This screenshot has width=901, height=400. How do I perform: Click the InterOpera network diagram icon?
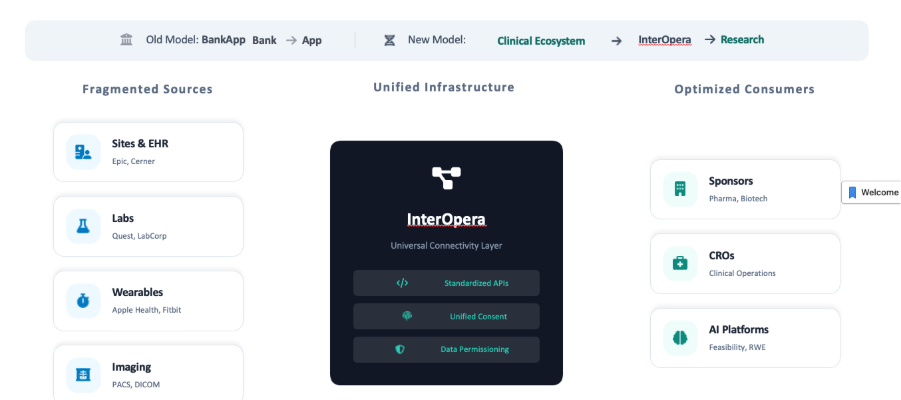point(446,178)
